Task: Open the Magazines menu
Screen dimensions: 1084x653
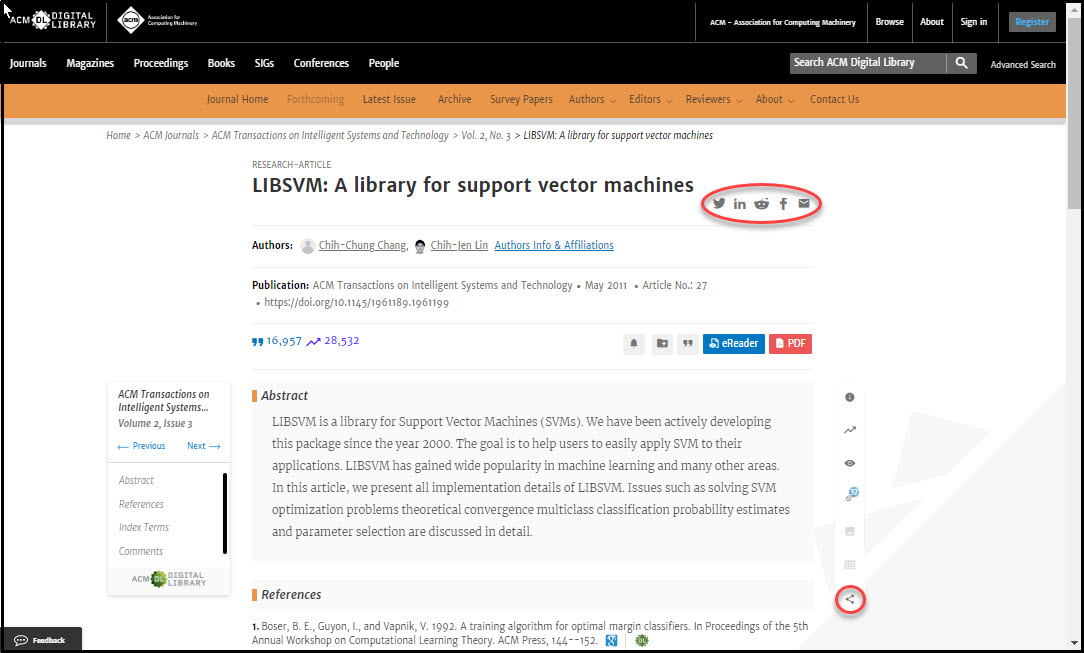Action: click(x=90, y=63)
